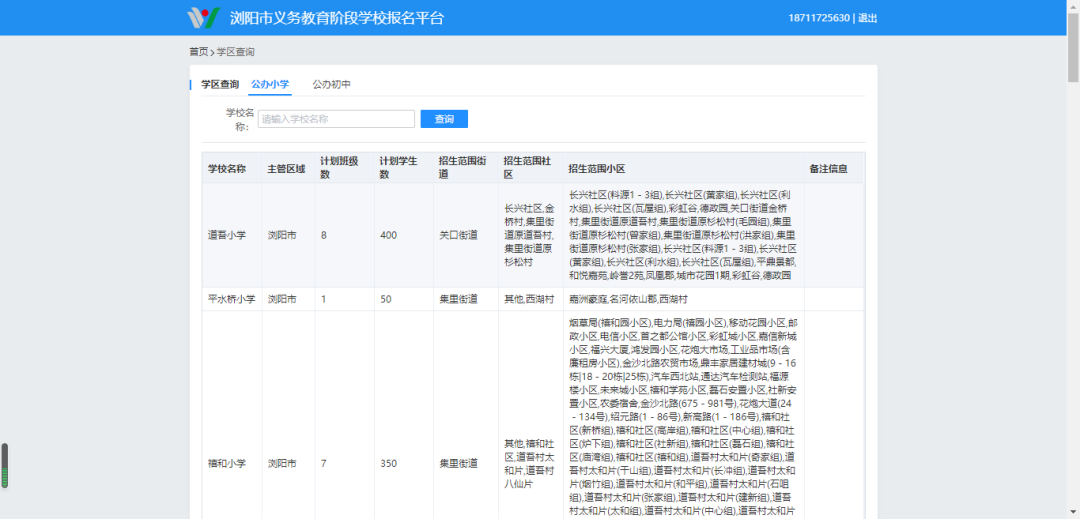Screen dimensions: 1080x519
Task: Click the 退出 logout link
Action: click(868, 19)
